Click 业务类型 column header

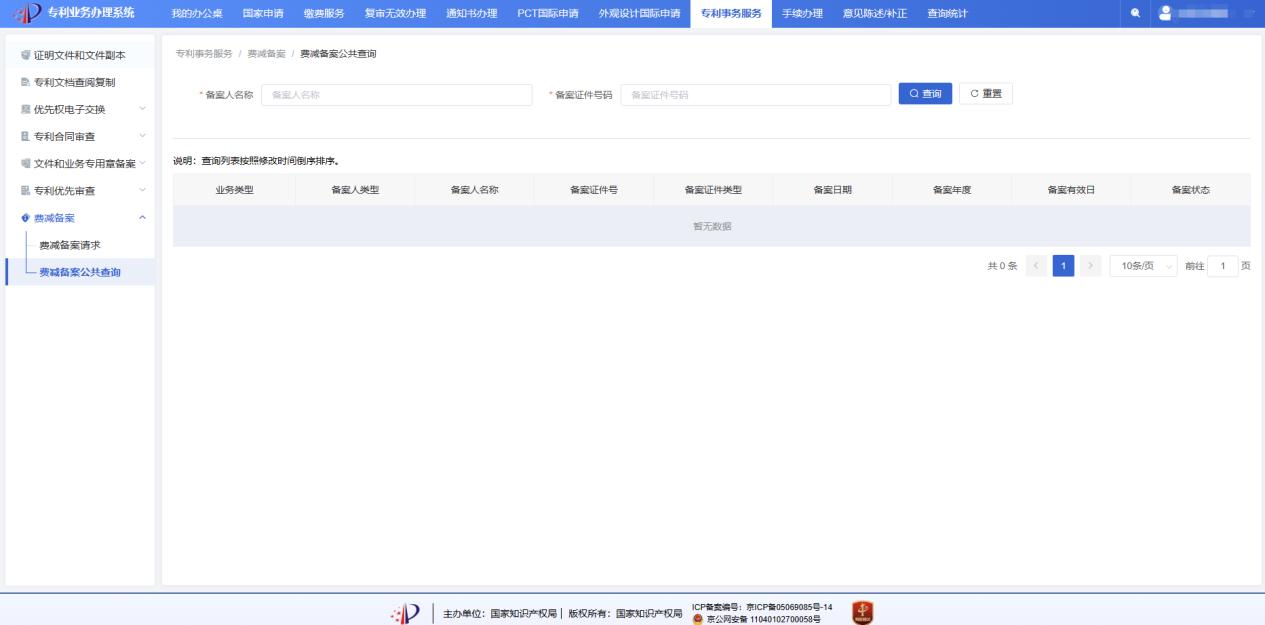tap(235, 190)
